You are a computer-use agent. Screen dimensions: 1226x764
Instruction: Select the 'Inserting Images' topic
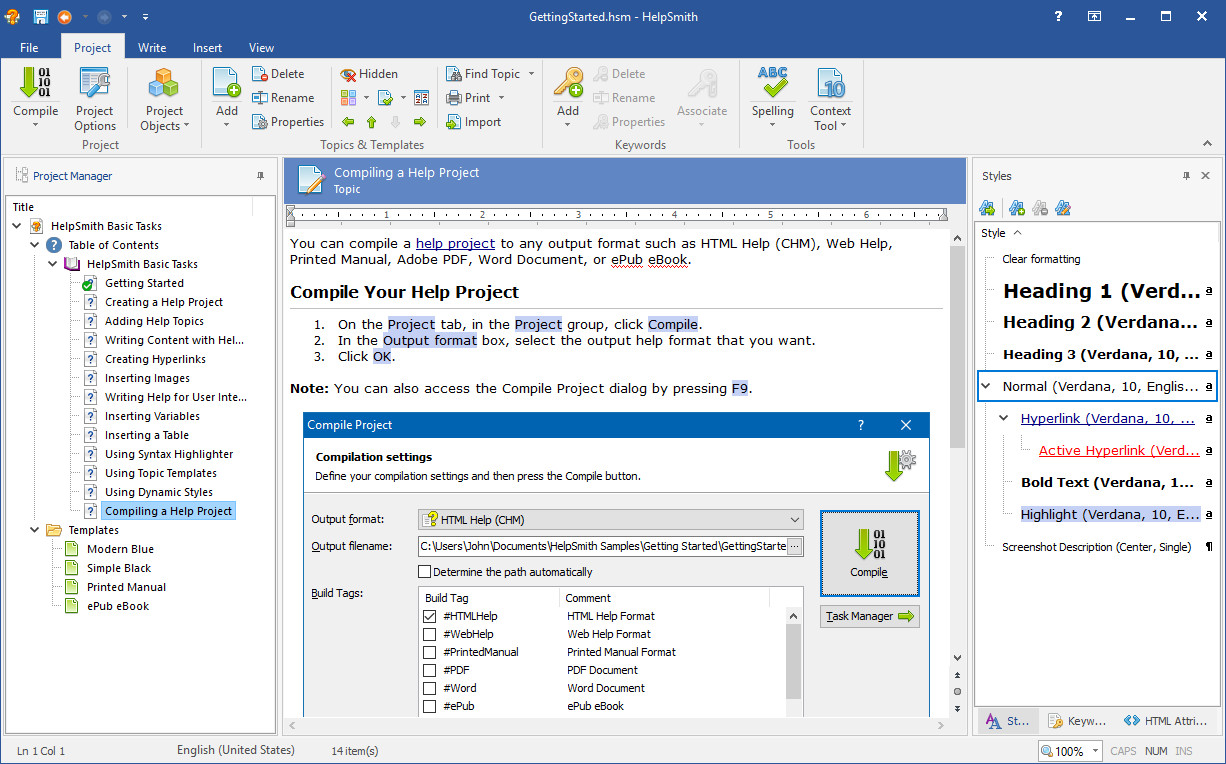(x=147, y=378)
